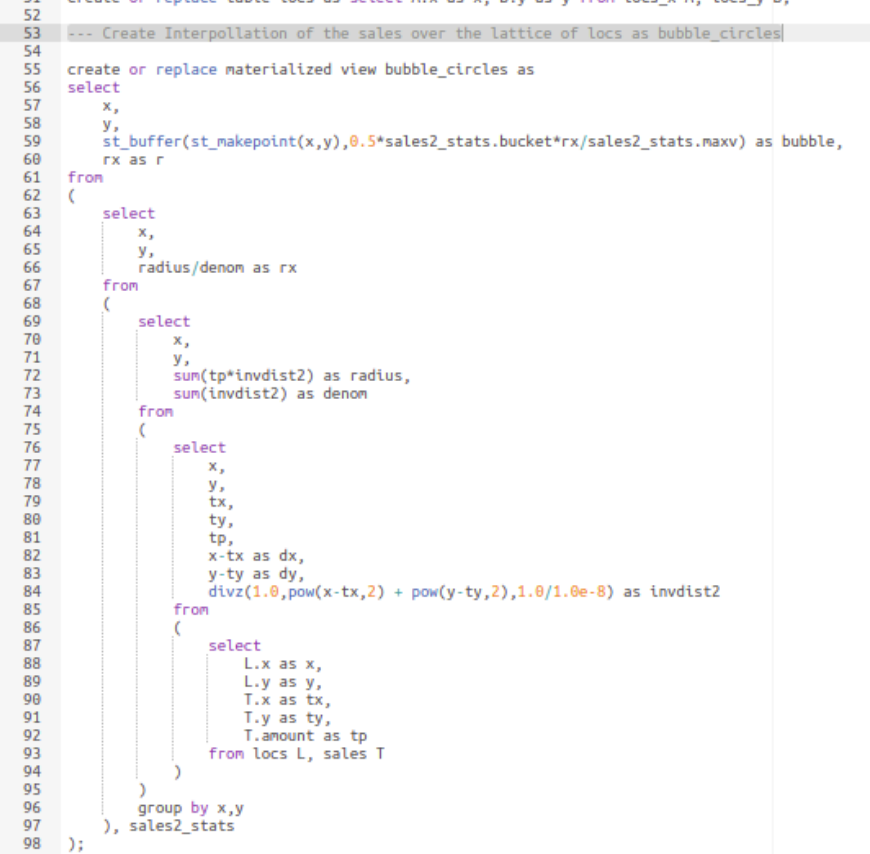Click 'sum(tp*invdist2) as radius' line

click(291, 375)
